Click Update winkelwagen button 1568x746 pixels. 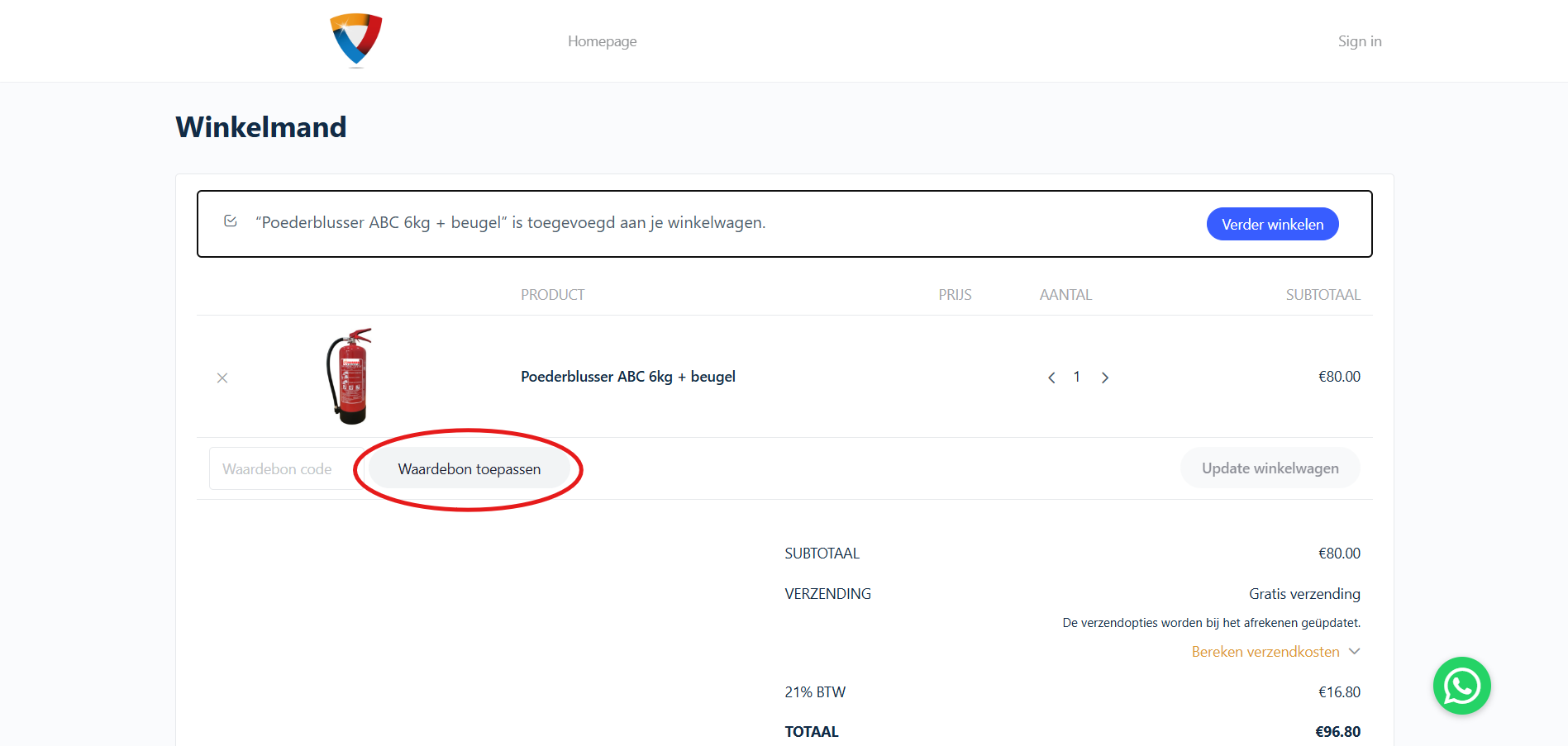tap(1270, 468)
